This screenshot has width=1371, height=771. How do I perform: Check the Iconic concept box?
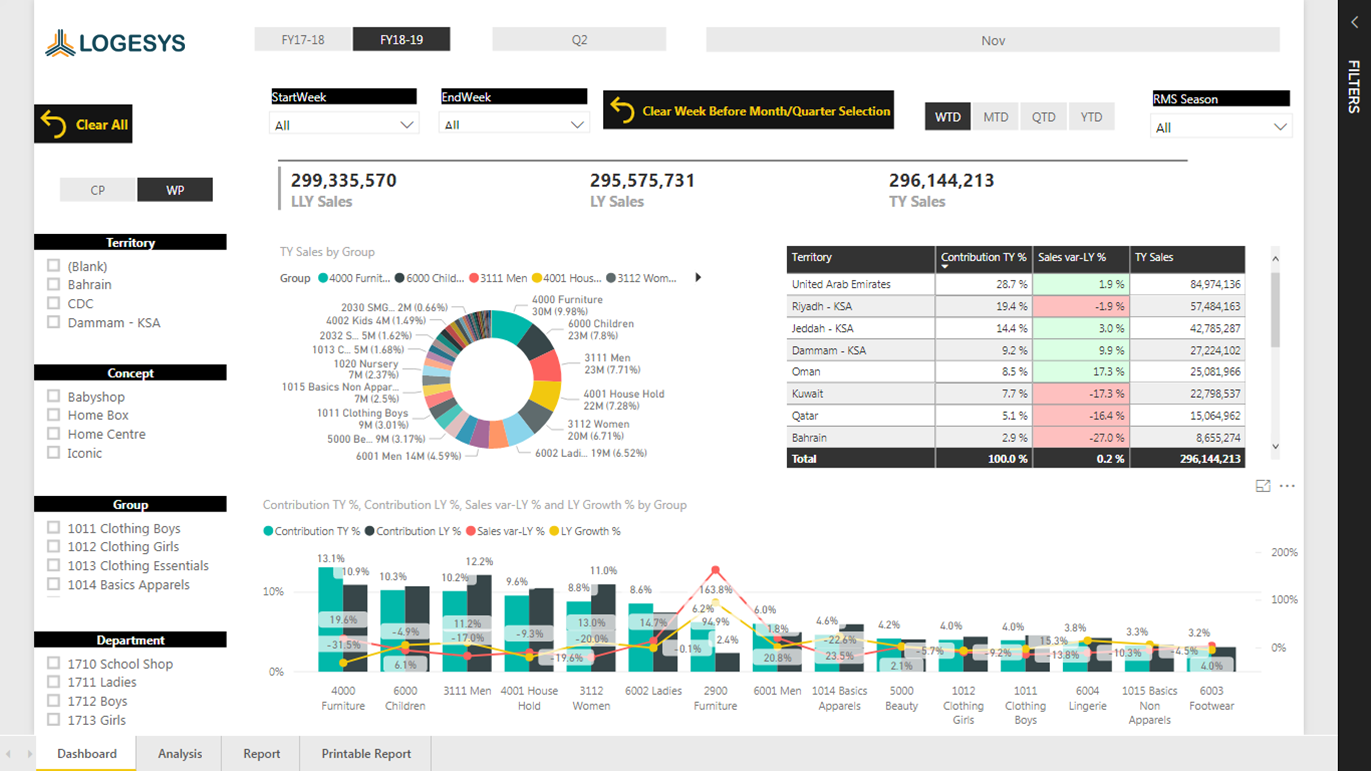click(x=53, y=453)
